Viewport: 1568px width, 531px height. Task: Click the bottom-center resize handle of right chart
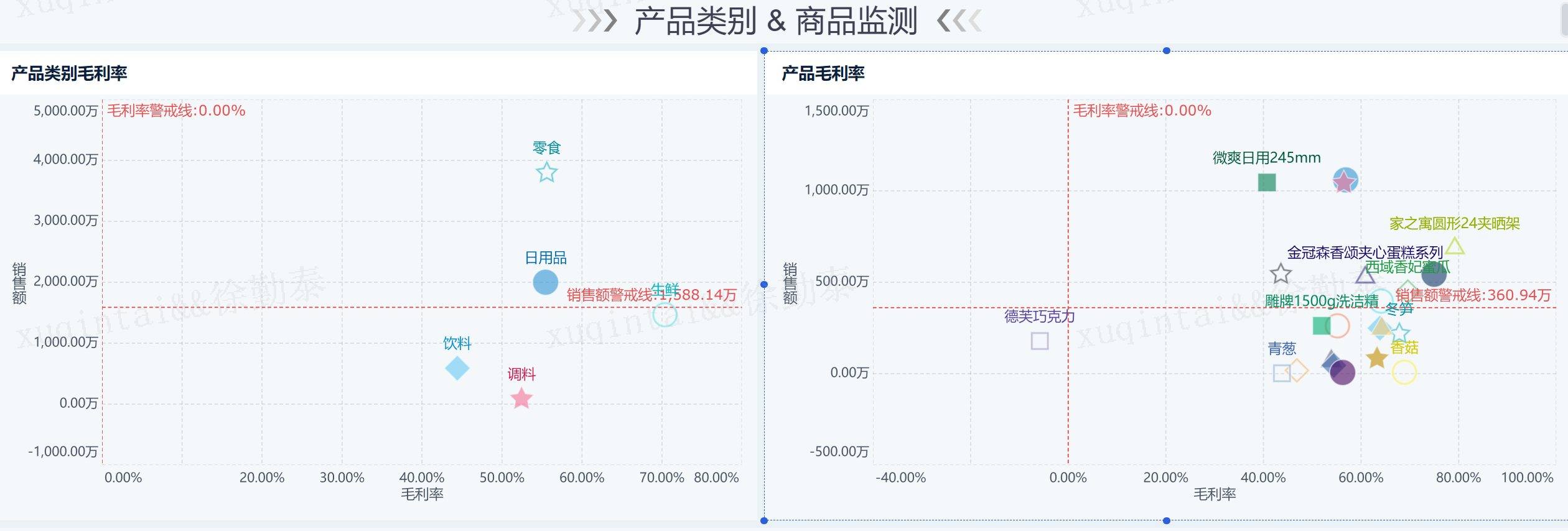tap(1166, 520)
